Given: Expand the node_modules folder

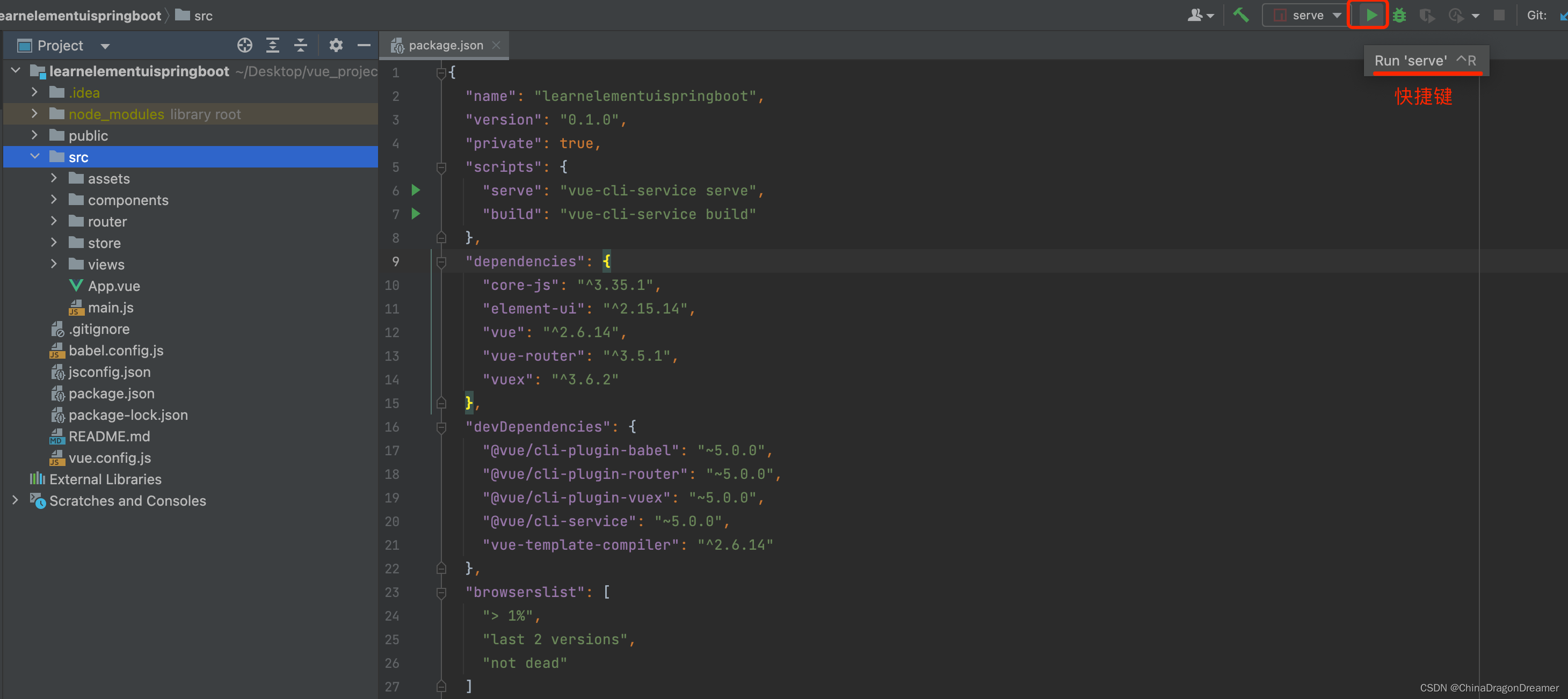Looking at the screenshot, I should coord(35,114).
